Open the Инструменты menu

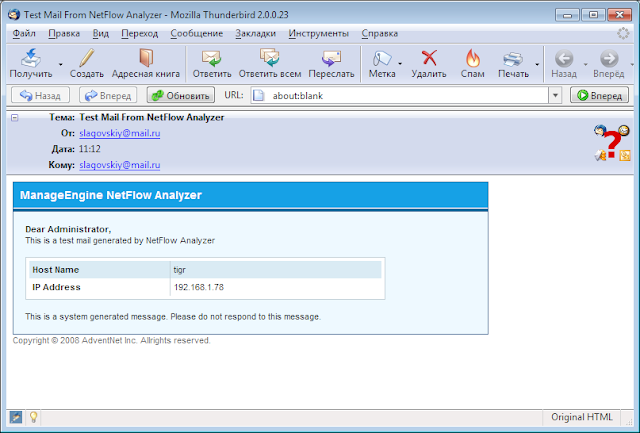point(319,33)
